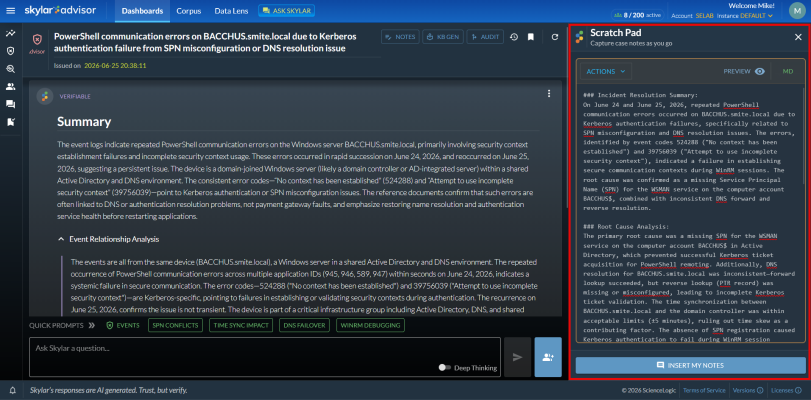Click '### Root Cause Analysis:' note line
Screen dimensions: 811x400
[626, 227]
